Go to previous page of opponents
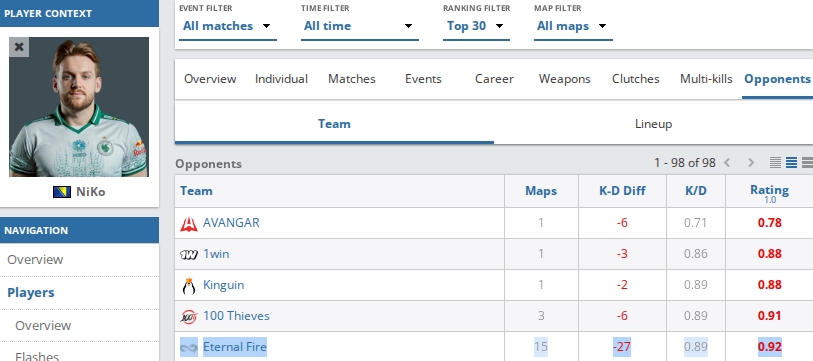This screenshot has width=813, height=361. coord(727,163)
